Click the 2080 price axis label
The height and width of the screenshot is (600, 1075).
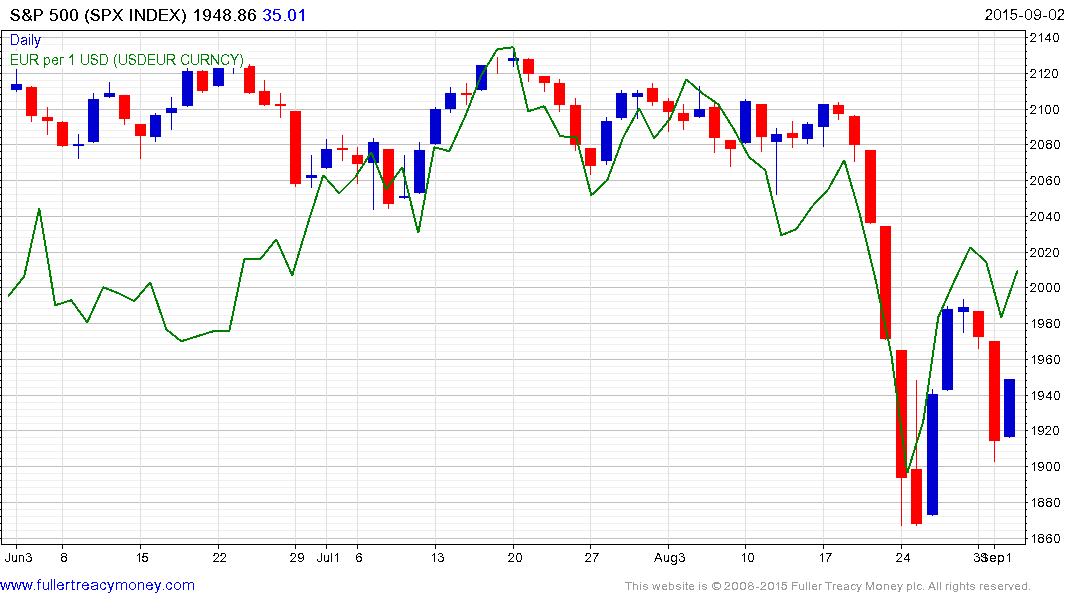coord(1045,145)
